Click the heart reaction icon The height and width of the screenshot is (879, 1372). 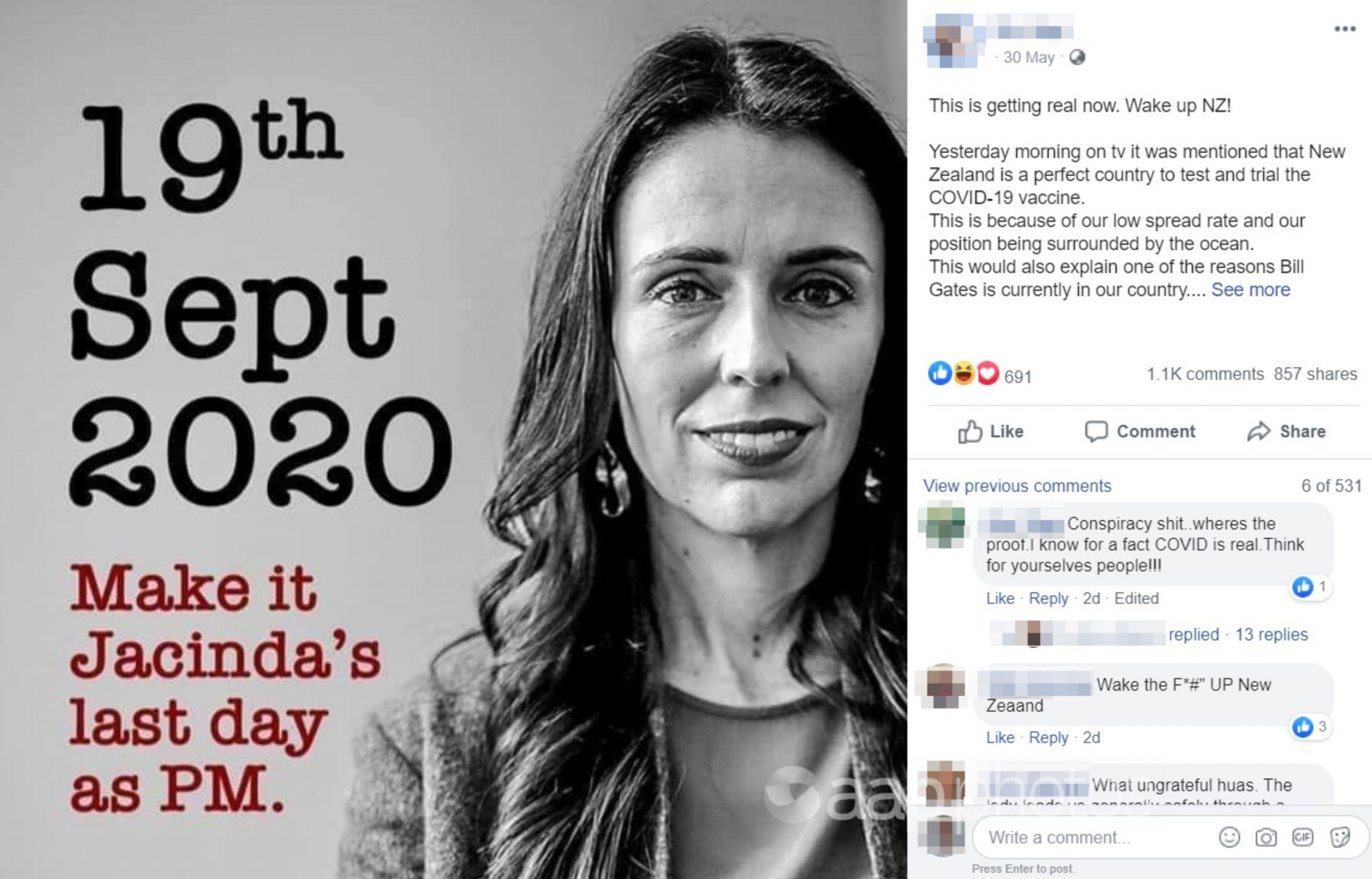988,373
